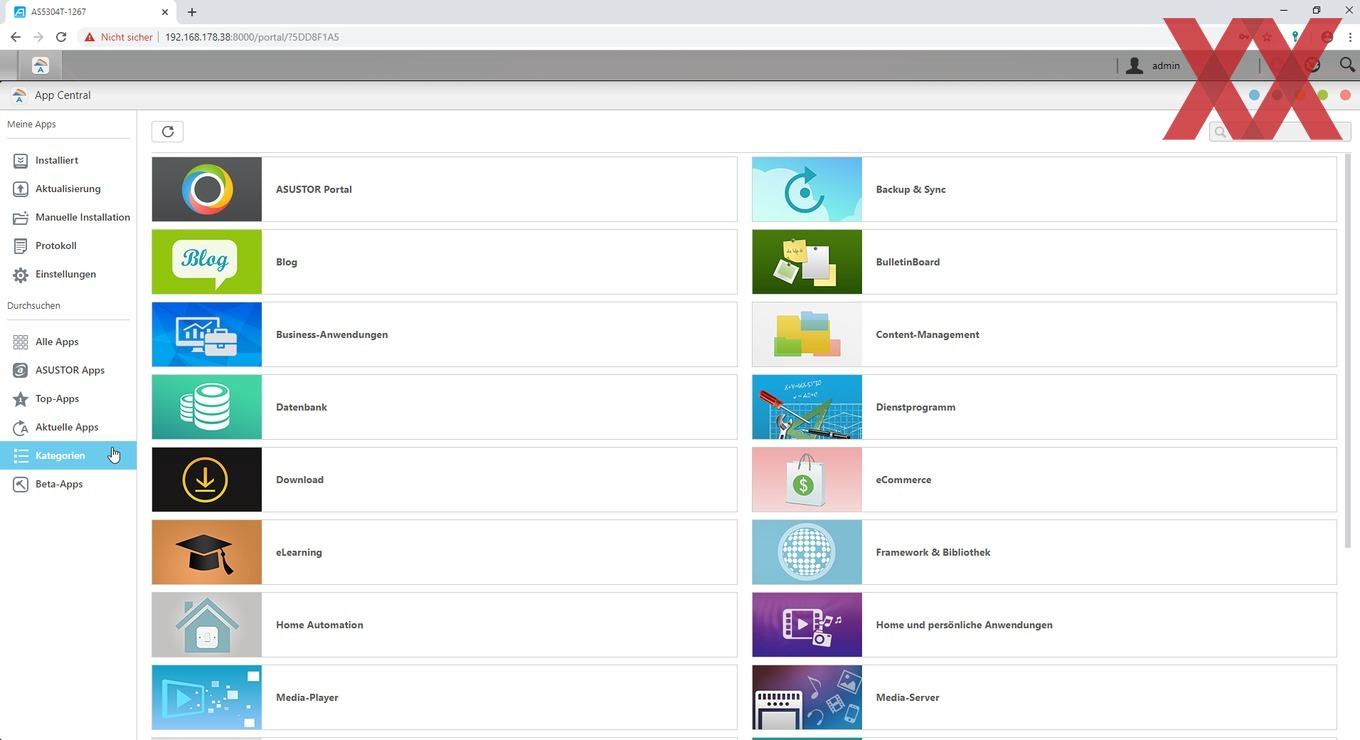
Task: Open the BulletinBoard category icon
Action: coord(807,262)
